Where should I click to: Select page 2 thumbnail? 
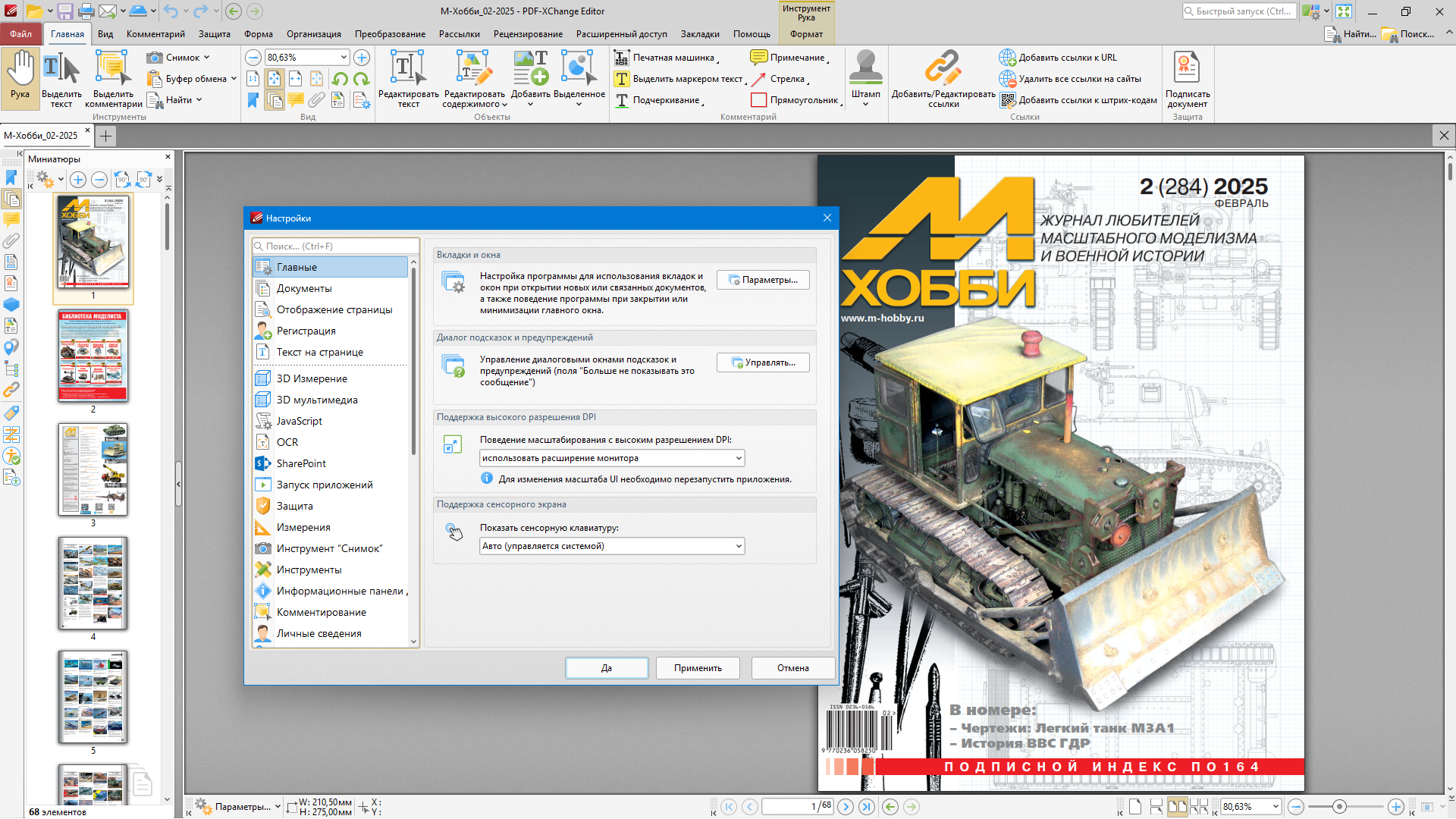coord(93,356)
